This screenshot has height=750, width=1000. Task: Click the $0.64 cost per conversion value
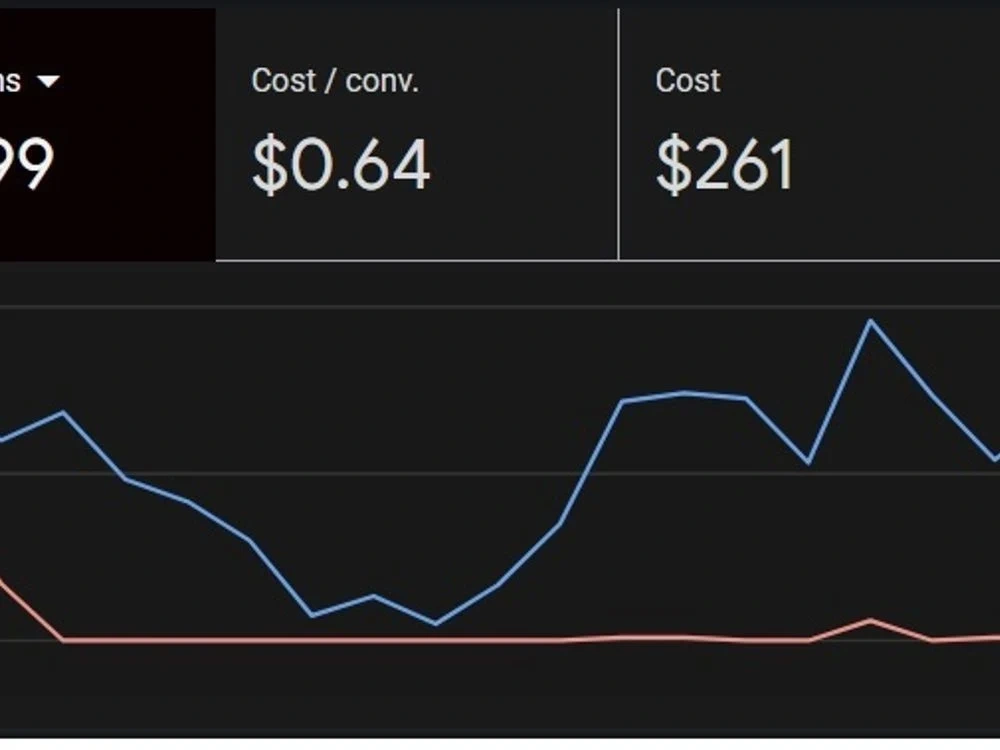[x=341, y=164]
